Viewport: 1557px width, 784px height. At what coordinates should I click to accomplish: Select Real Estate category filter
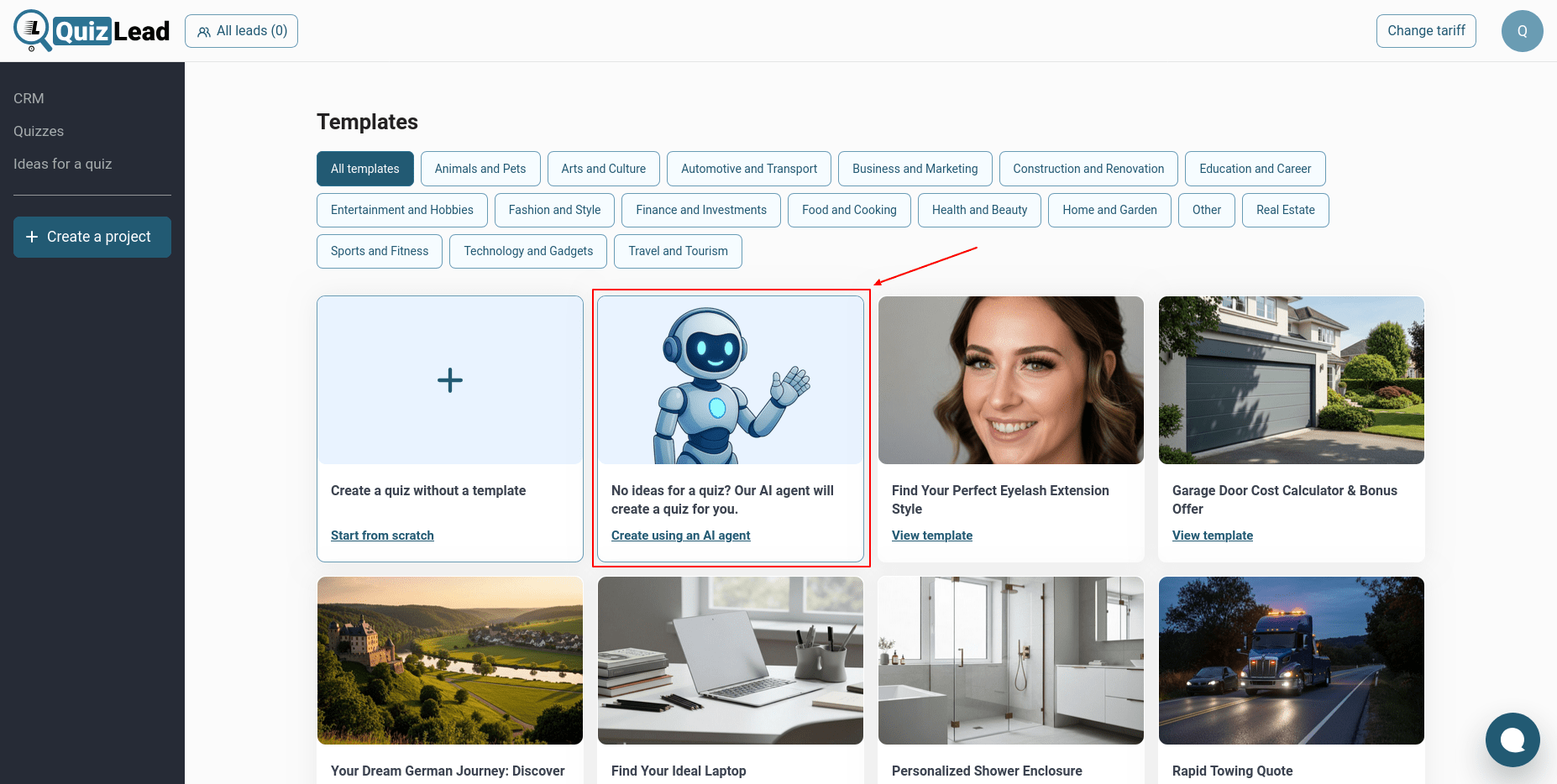[x=1285, y=210]
